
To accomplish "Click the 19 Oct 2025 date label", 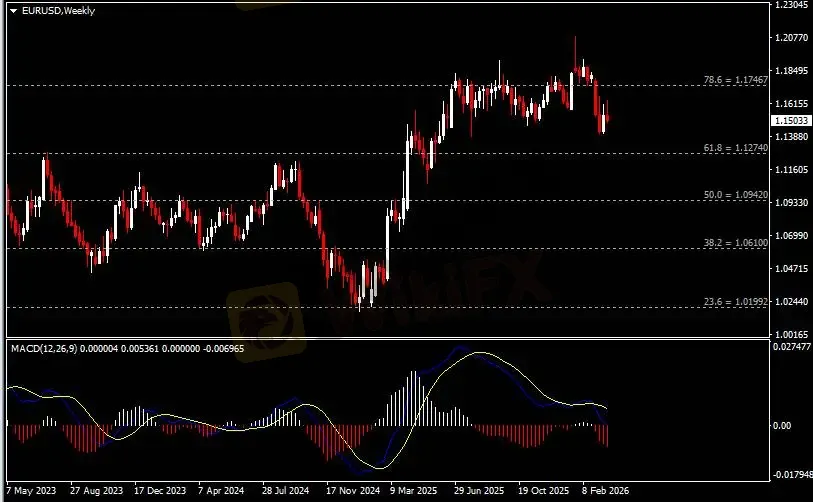I will pyautogui.click(x=543, y=491).
